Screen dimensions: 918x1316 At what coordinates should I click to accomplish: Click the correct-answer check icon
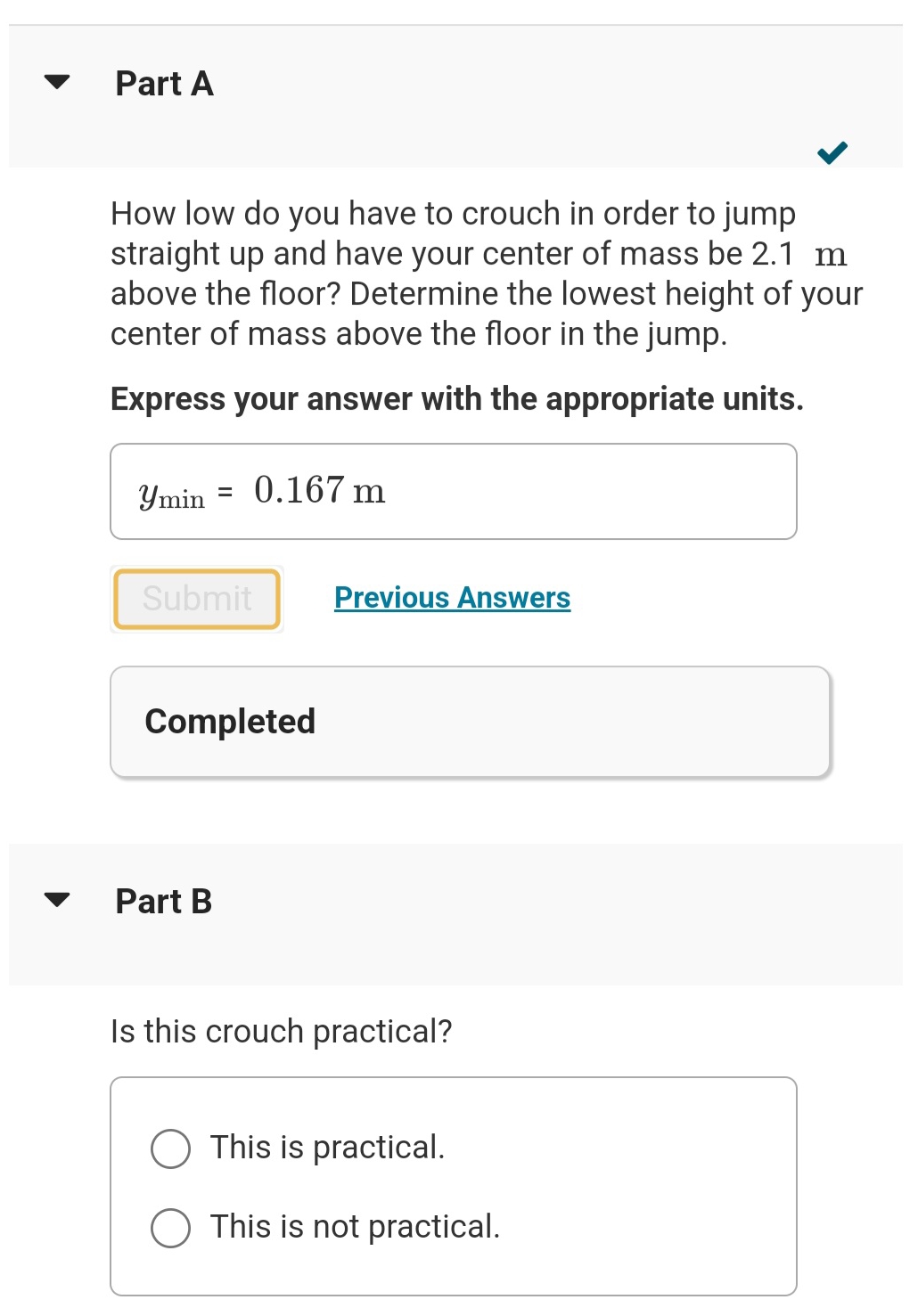[x=832, y=152]
